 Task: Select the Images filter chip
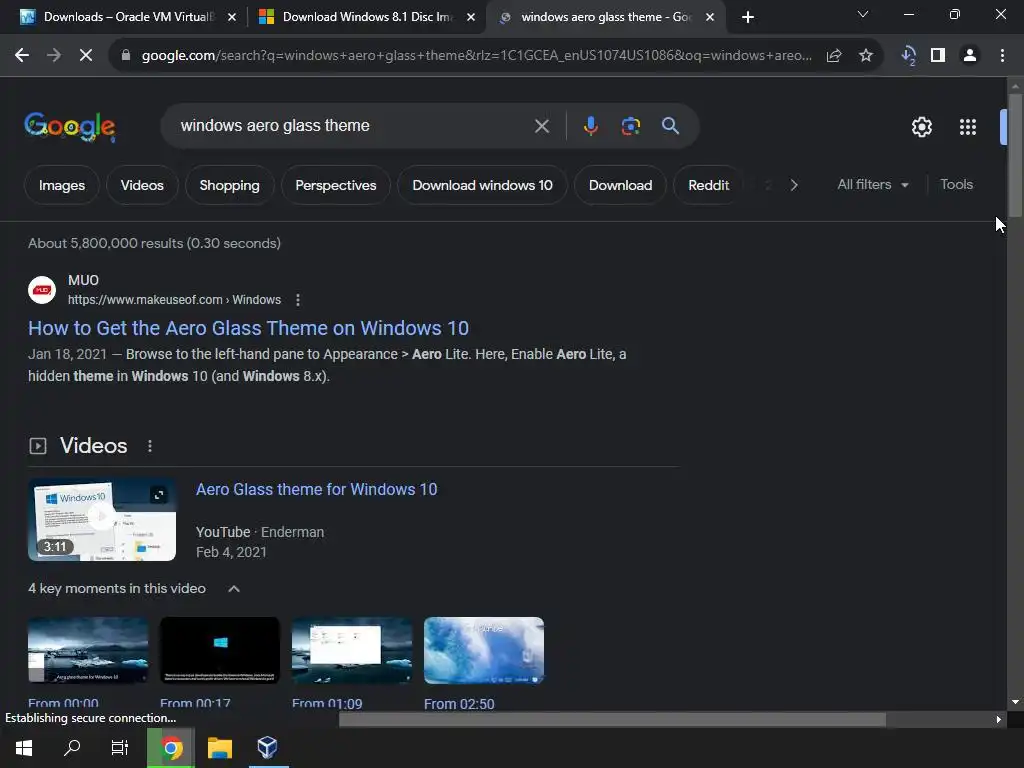click(x=61, y=185)
